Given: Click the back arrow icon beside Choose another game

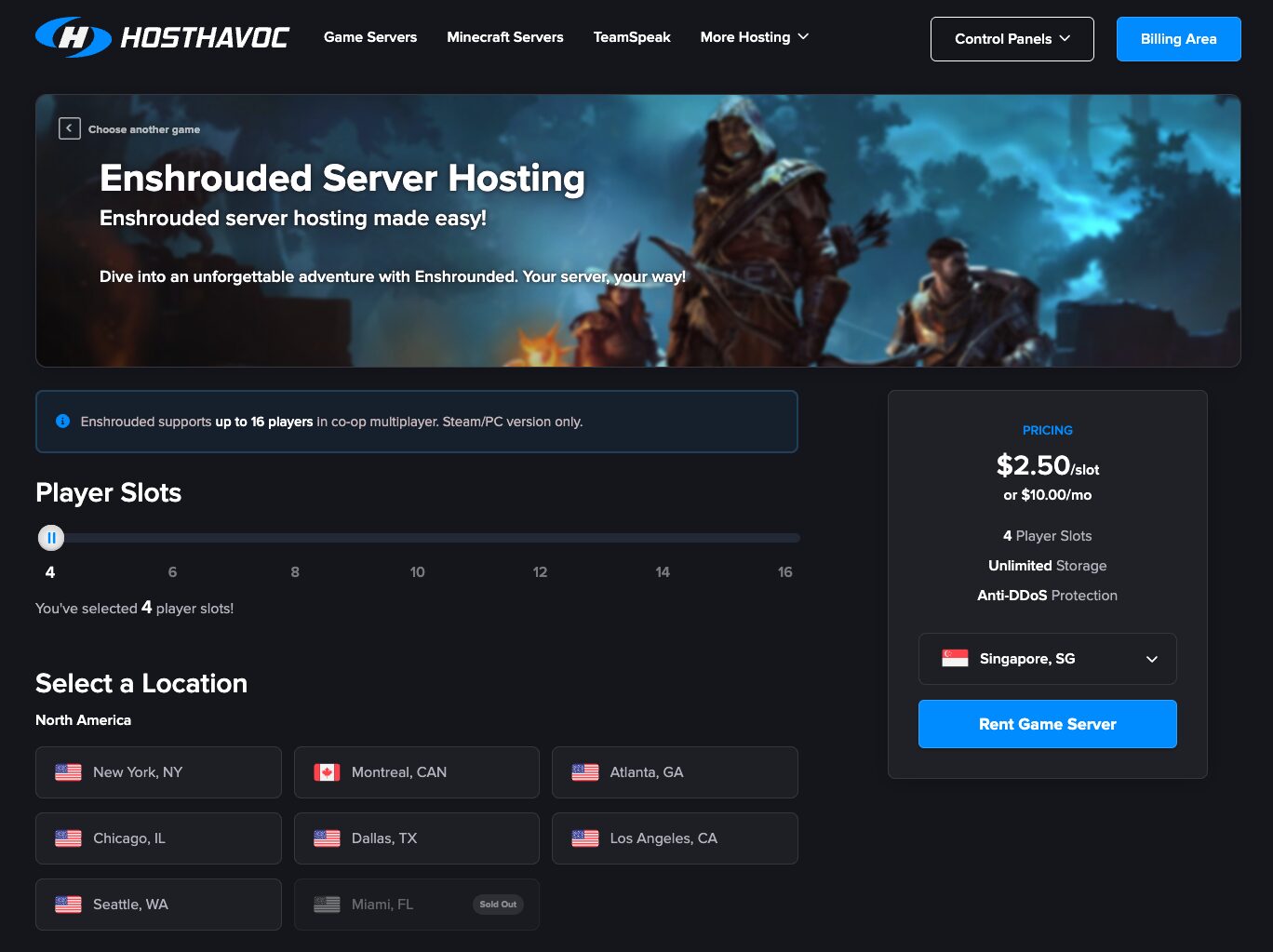Looking at the screenshot, I should point(70,128).
